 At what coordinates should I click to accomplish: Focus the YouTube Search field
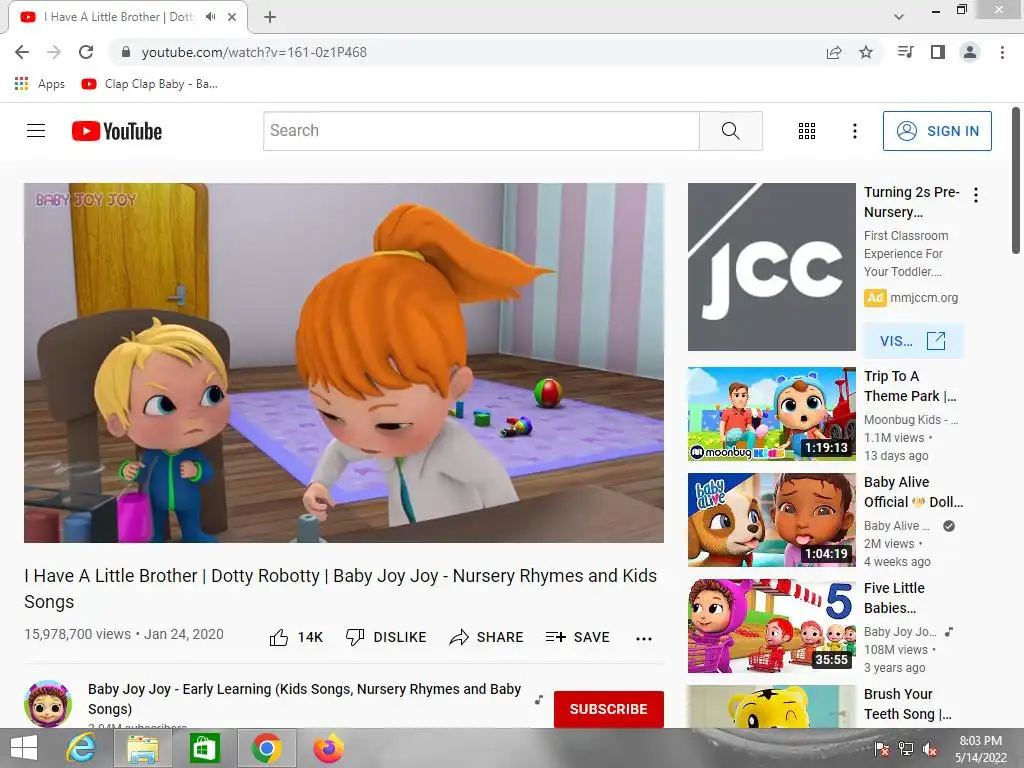pos(481,131)
